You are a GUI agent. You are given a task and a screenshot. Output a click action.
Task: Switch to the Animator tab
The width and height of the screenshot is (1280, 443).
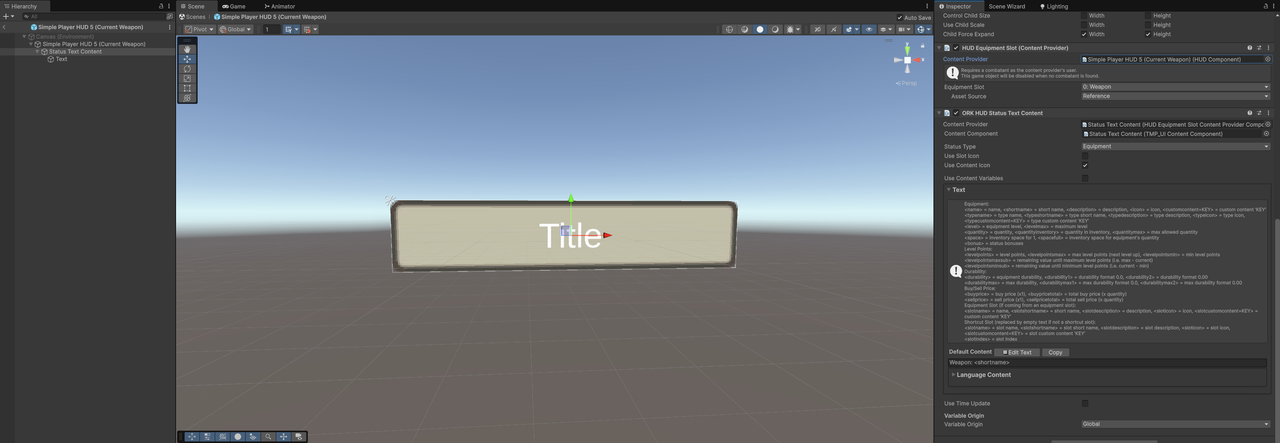pyautogui.click(x=278, y=6)
